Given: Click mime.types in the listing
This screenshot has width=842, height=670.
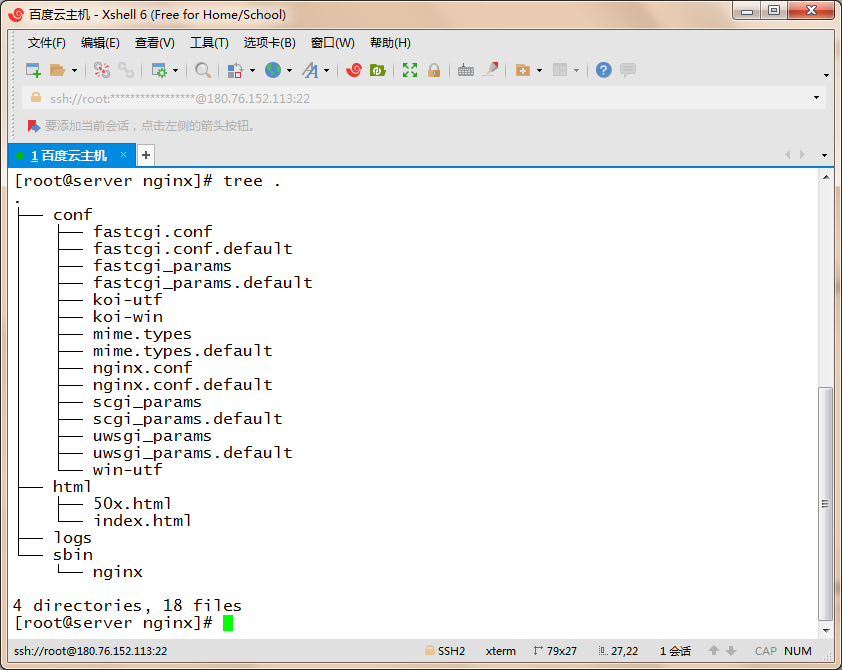Looking at the screenshot, I should tap(142, 333).
